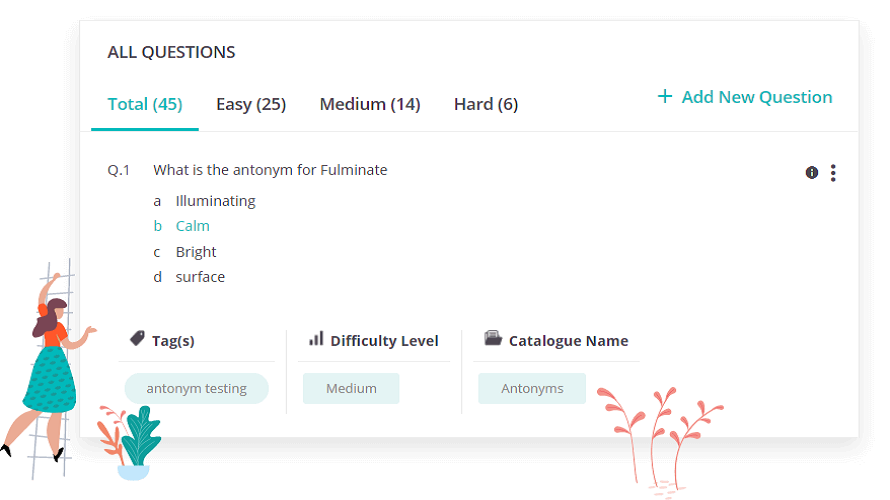The height and width of the screenshot is (500, 890).
Task: Select the antonym testing tag chip
Action: [196, 388]
